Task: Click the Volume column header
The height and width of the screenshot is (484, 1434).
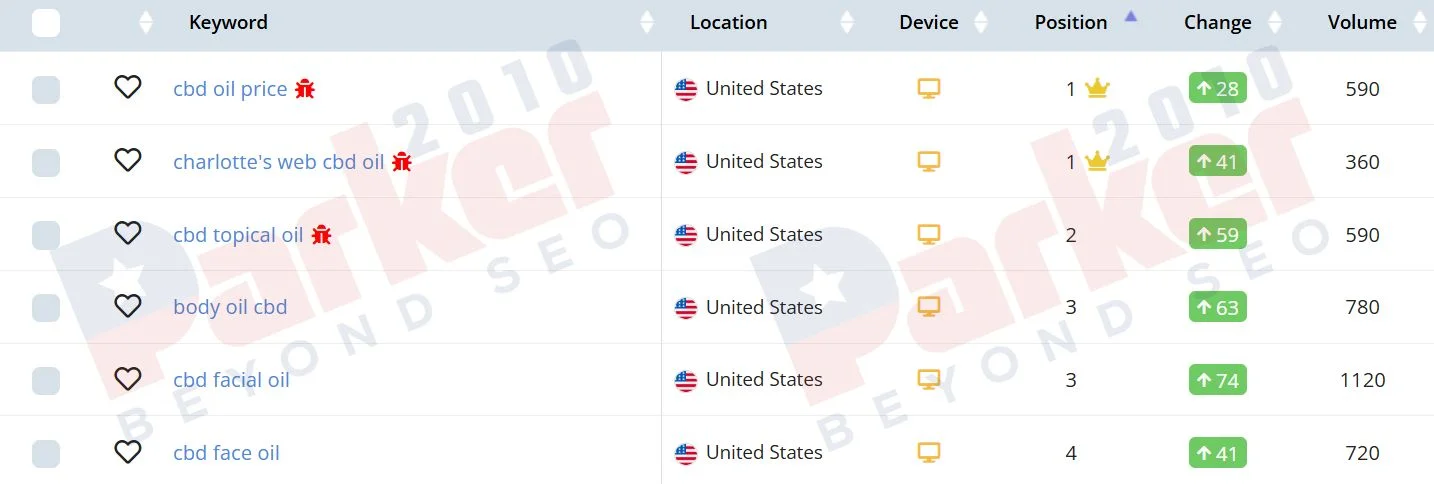Action: click(1362, 22)
